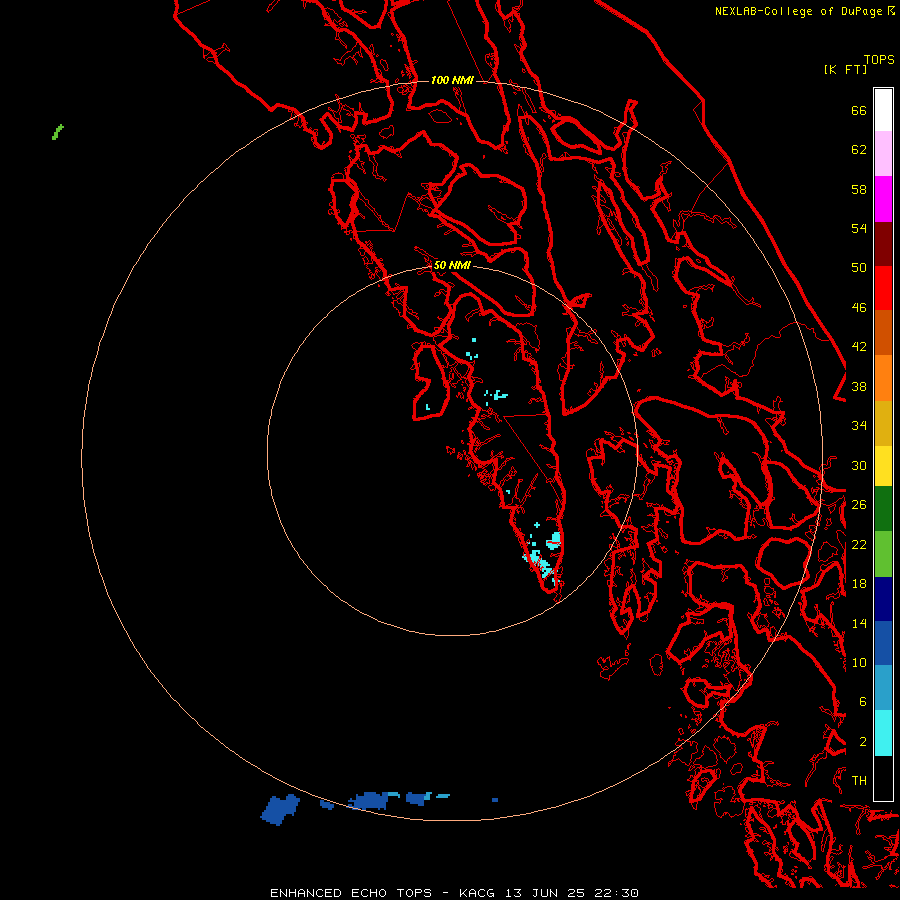Click the "TH" legend label

(x=859, y=781)
